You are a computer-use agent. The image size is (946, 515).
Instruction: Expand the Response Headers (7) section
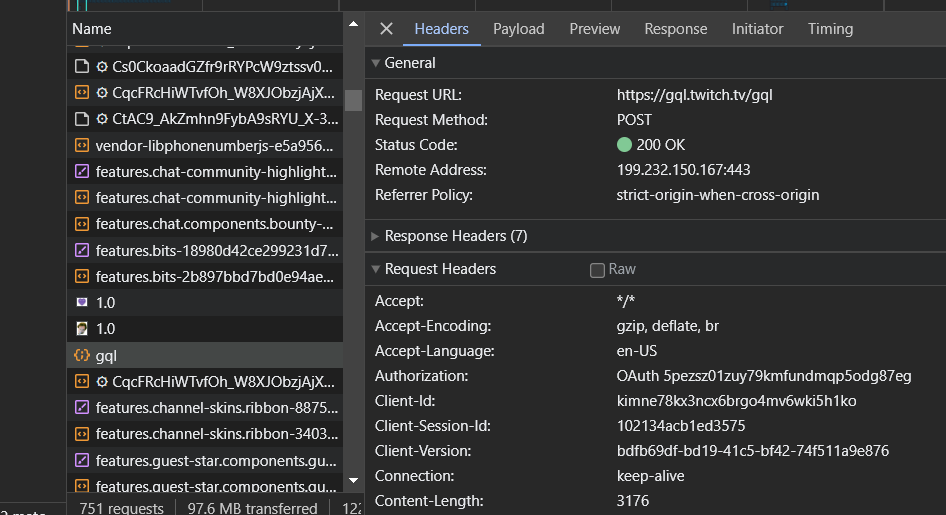(x=376, y=236)
